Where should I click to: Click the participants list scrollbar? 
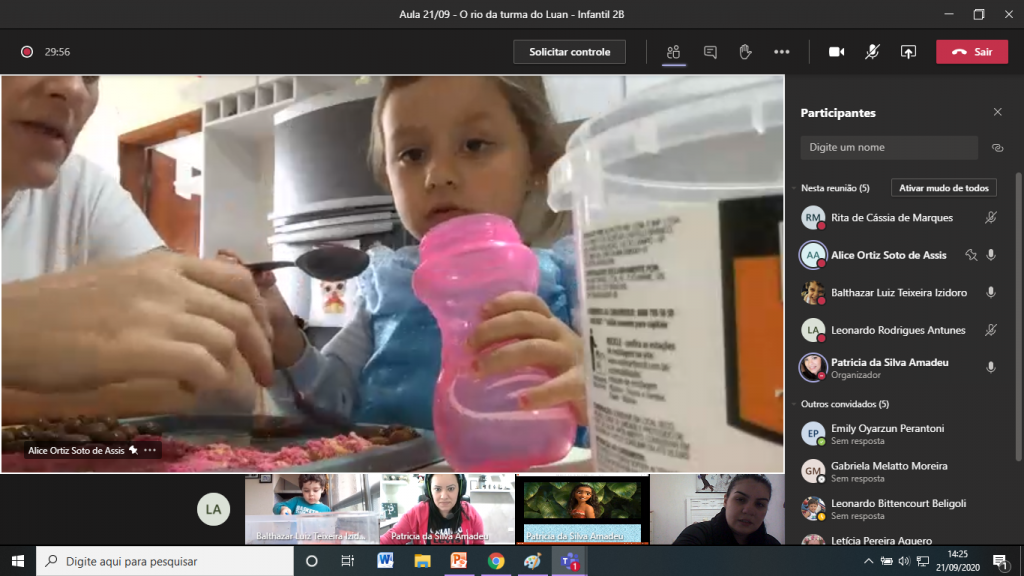pyautogui.click(x=1018, y=300)
